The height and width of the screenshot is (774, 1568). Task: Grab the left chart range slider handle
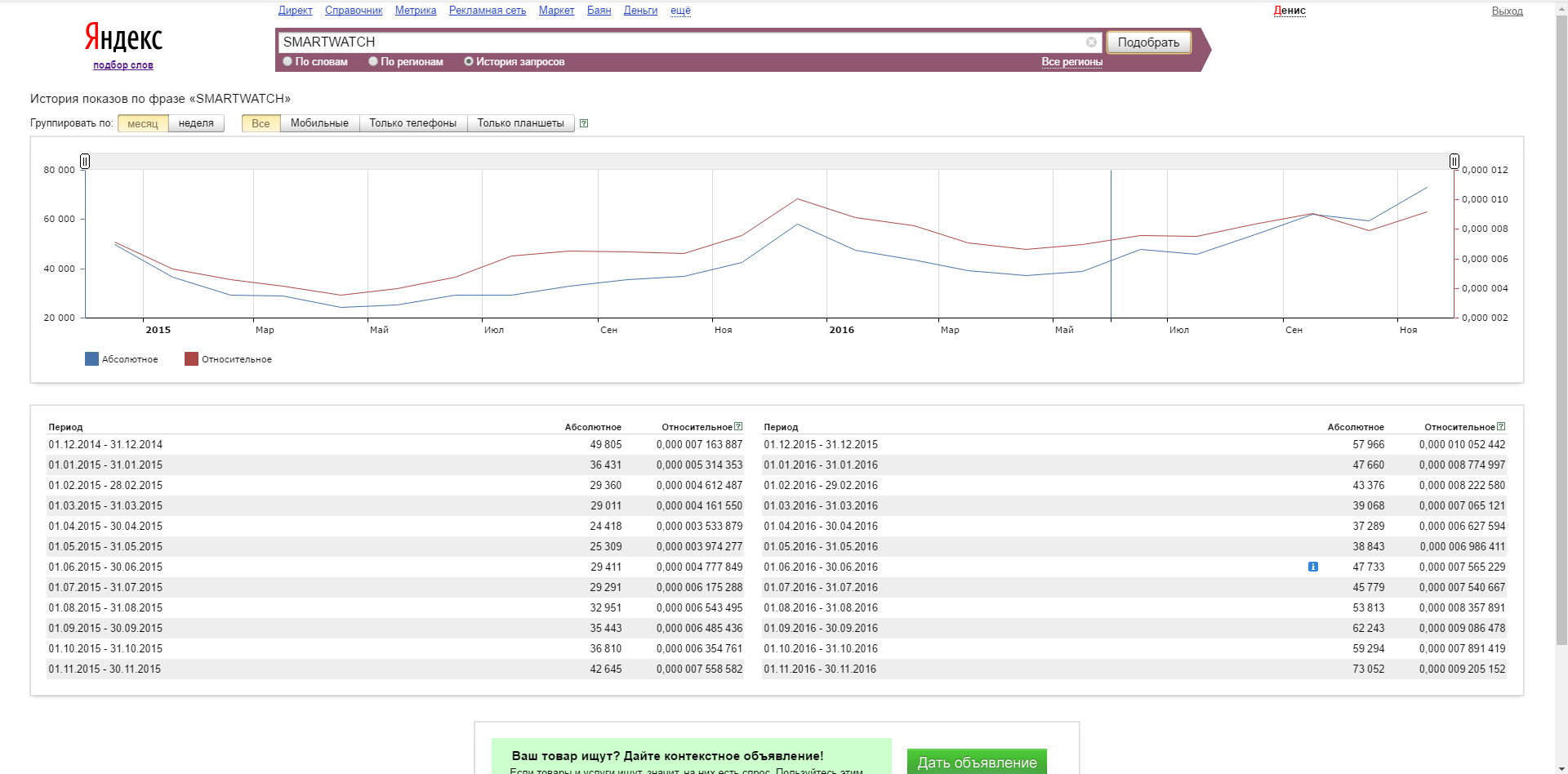(85, 162)
